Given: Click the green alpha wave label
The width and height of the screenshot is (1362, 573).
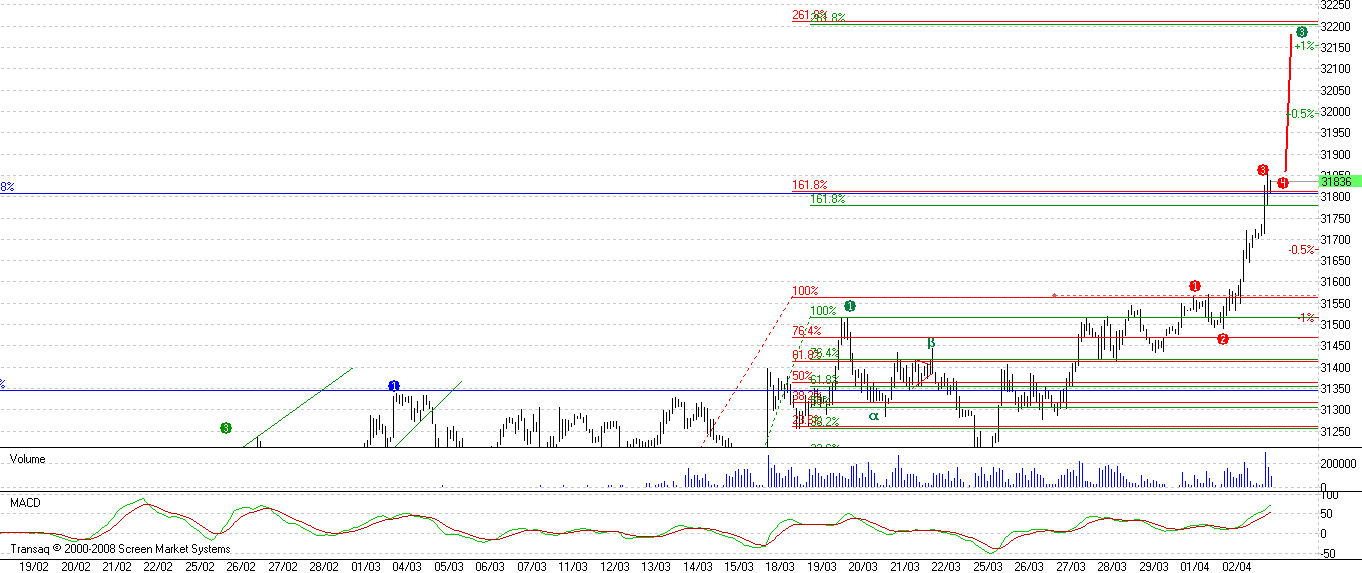Looking at the screenshot, I should [x=874, y=415].
